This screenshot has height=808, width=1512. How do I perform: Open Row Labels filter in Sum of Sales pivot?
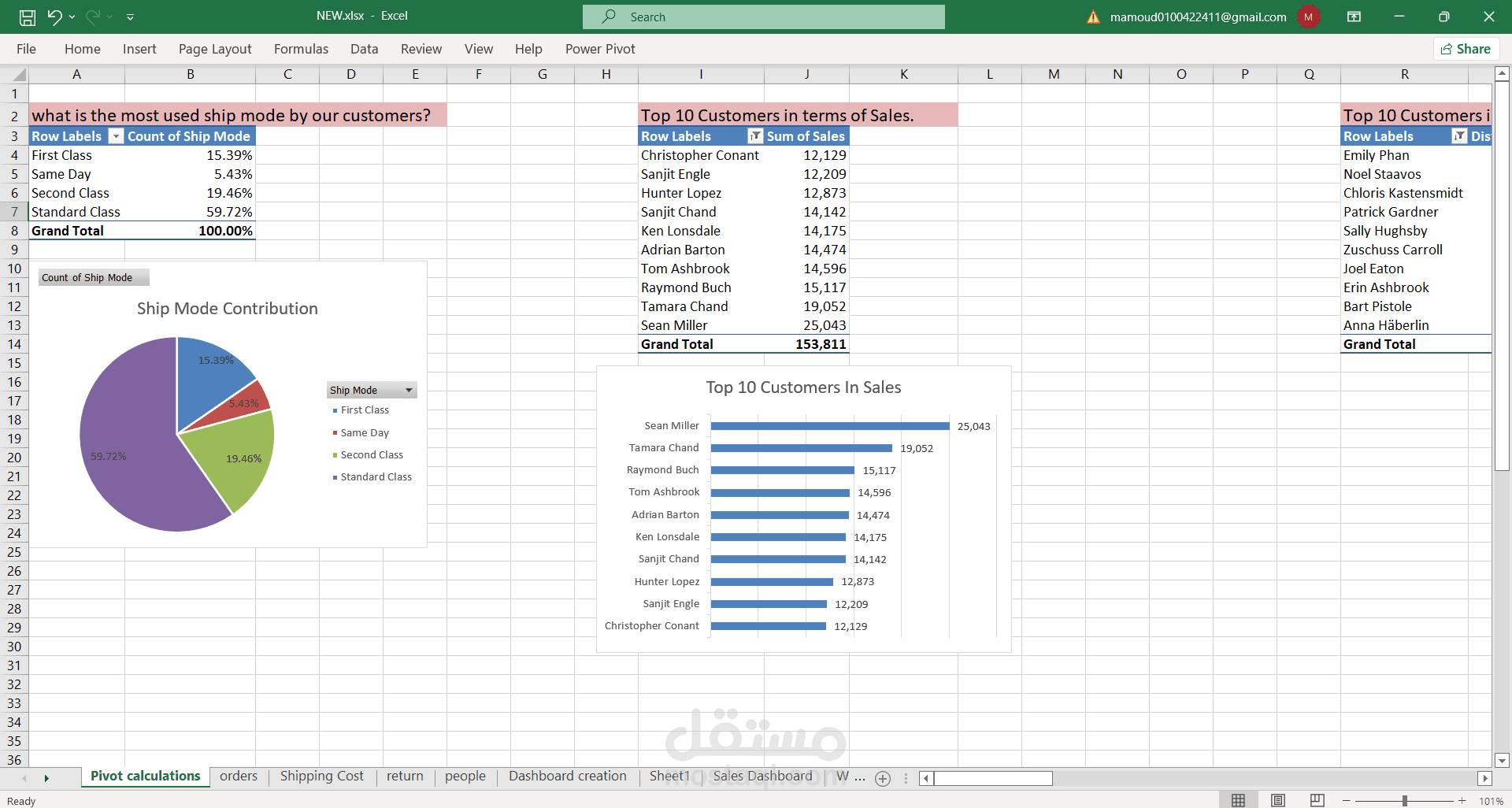755,136
